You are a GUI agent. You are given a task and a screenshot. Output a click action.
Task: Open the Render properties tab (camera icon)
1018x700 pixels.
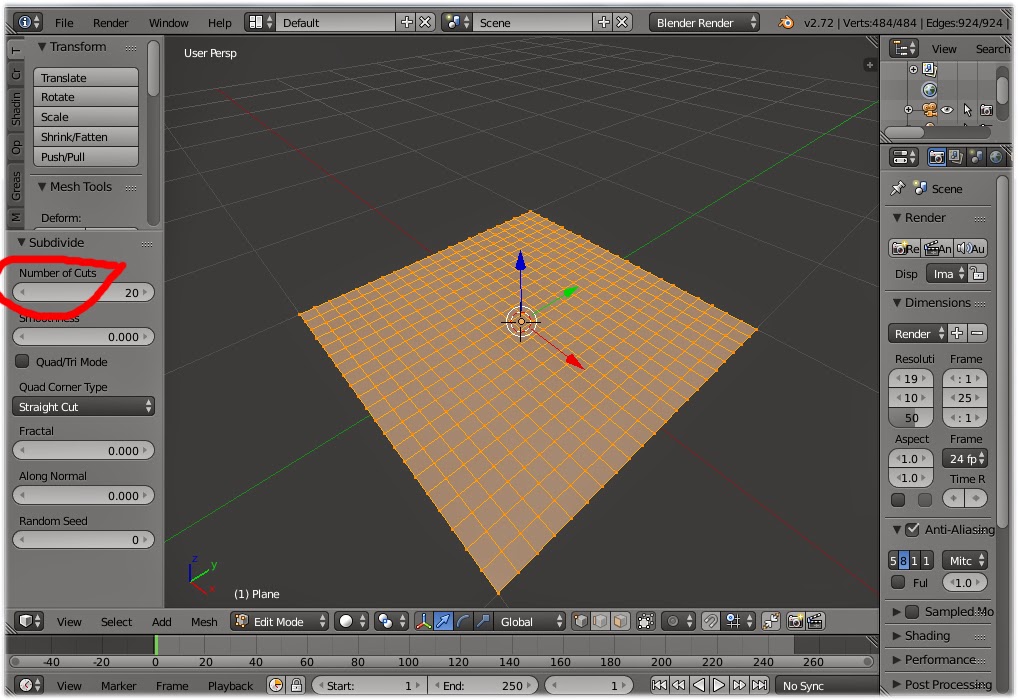tap(937, 157)
